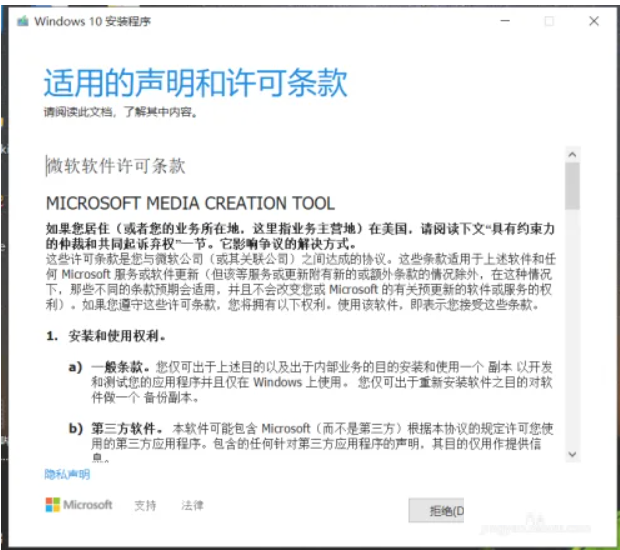Click the 请阅读此文档 instruction text
The height and width of the screenshot is (550, 620).
tap(120, 112)
